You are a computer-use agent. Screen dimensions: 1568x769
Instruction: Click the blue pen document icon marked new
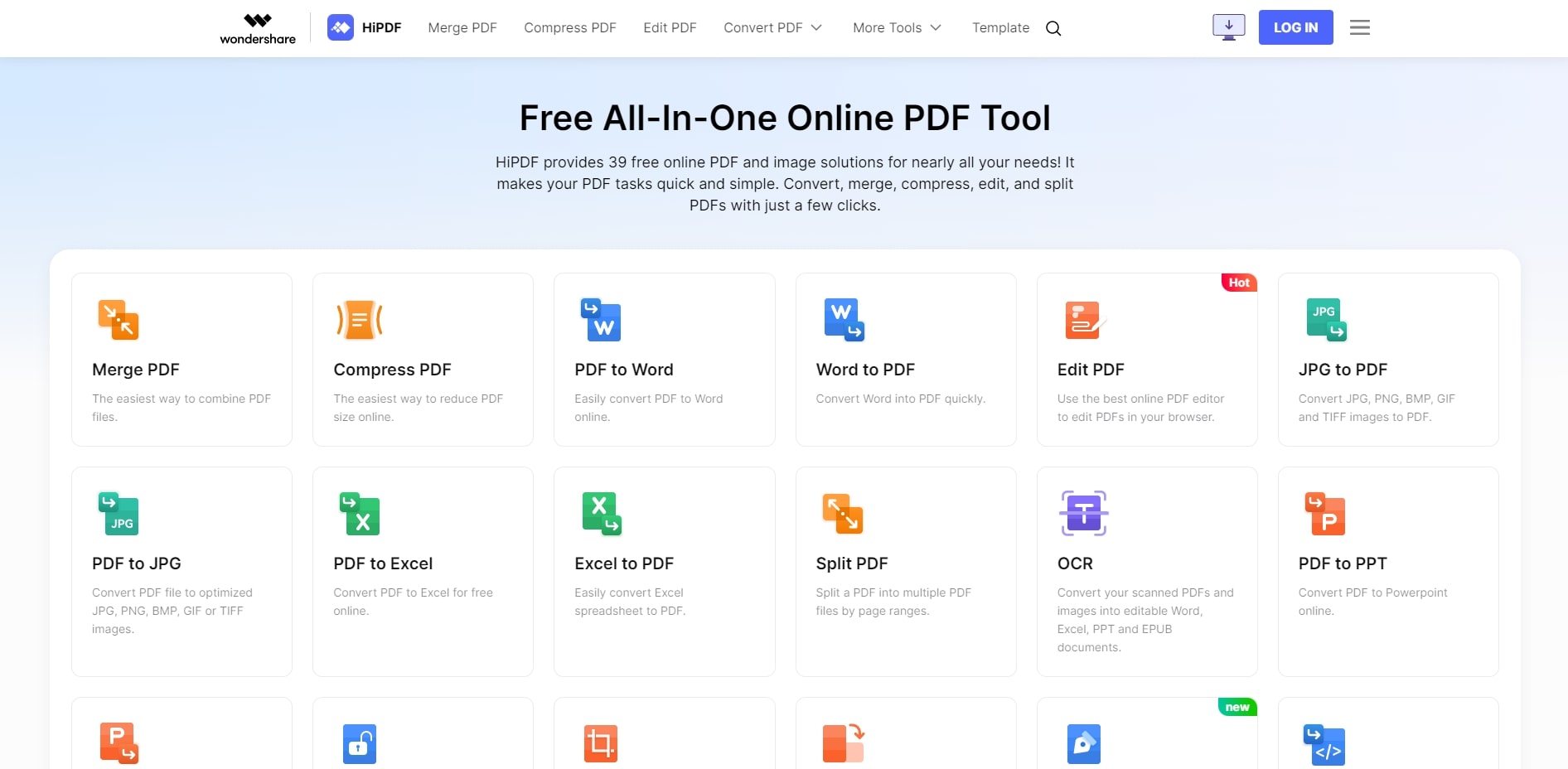[x=1084, y=744]
